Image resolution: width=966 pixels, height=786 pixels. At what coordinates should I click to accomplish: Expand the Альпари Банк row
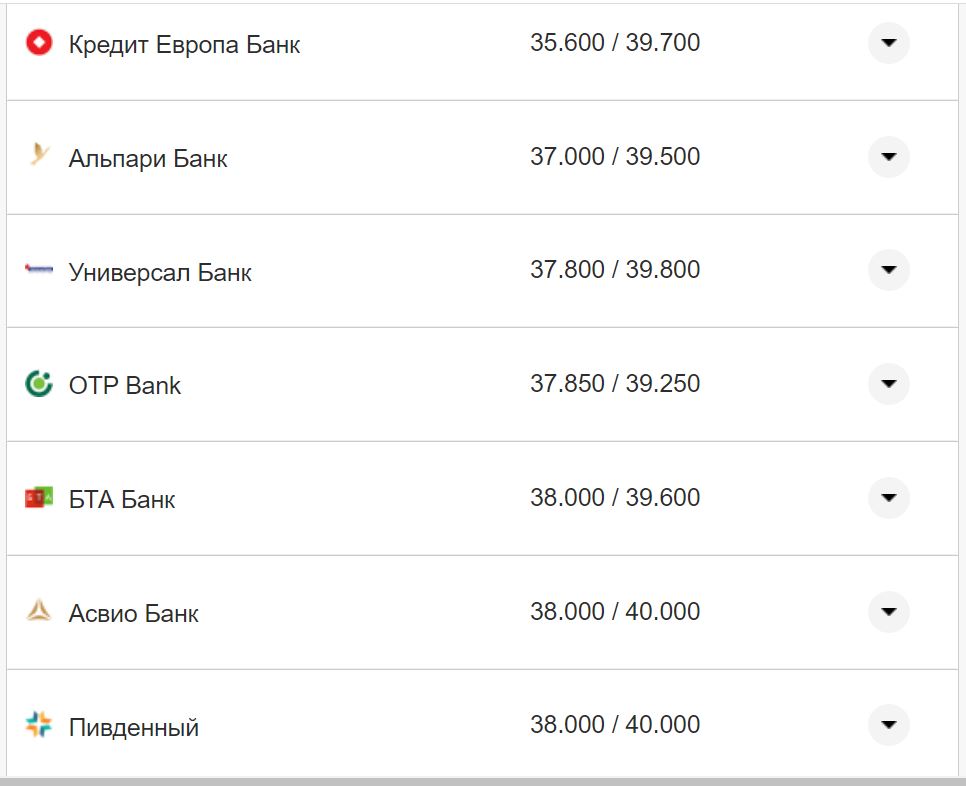(x=888, y=157)
